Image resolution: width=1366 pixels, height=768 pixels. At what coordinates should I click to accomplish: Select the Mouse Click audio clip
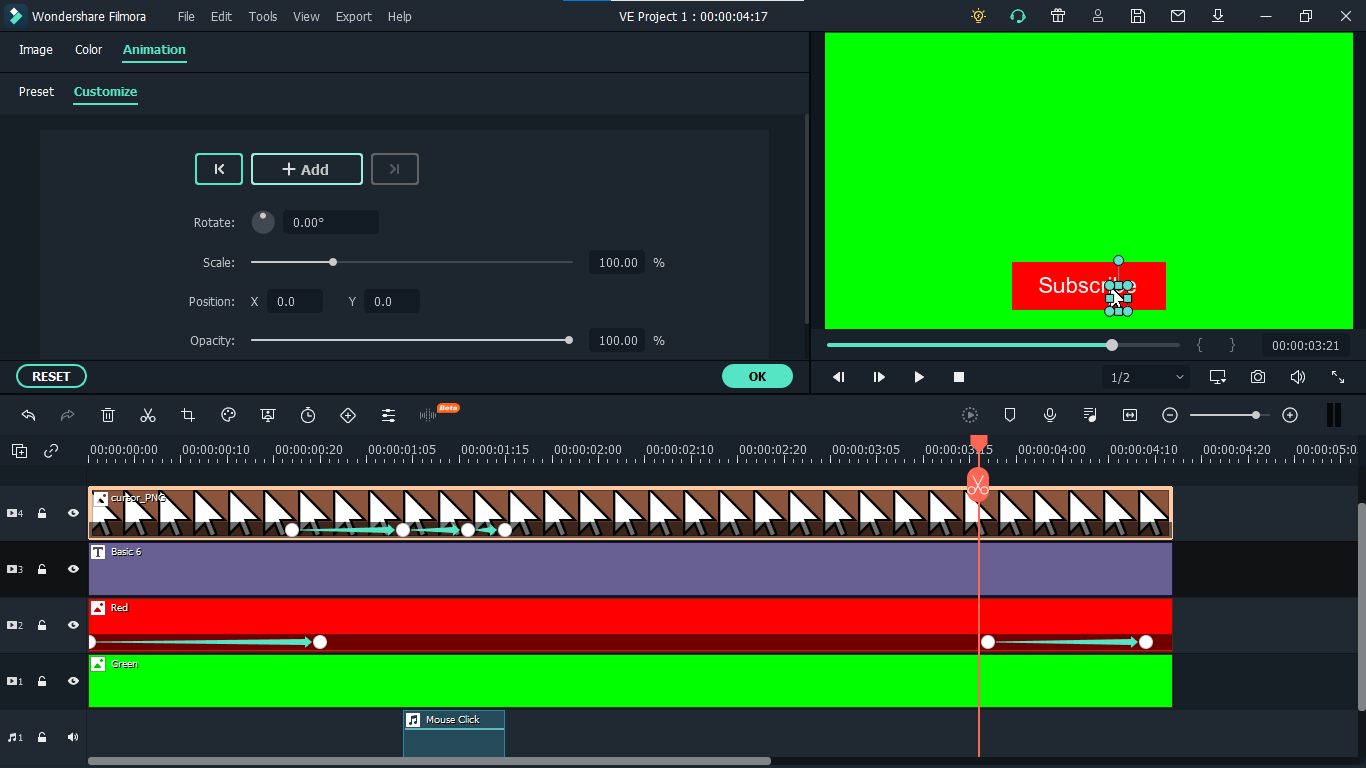coord(454,734)
